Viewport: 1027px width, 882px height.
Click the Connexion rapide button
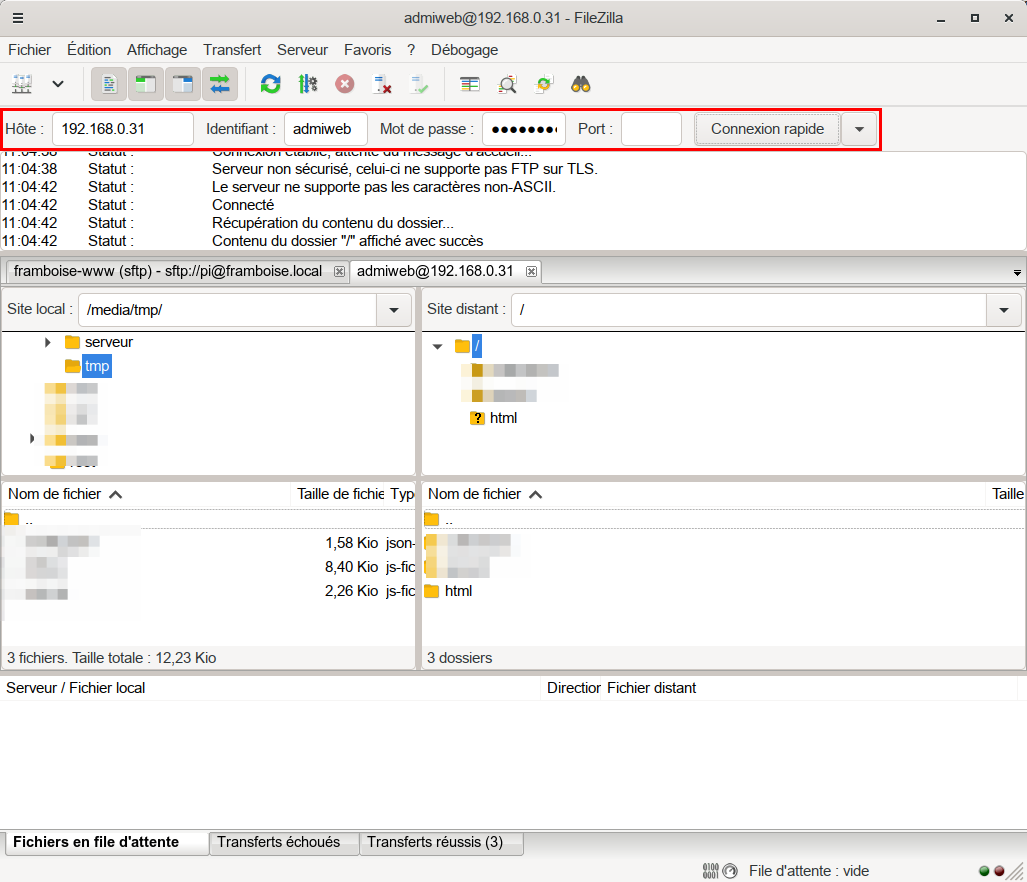767,129
